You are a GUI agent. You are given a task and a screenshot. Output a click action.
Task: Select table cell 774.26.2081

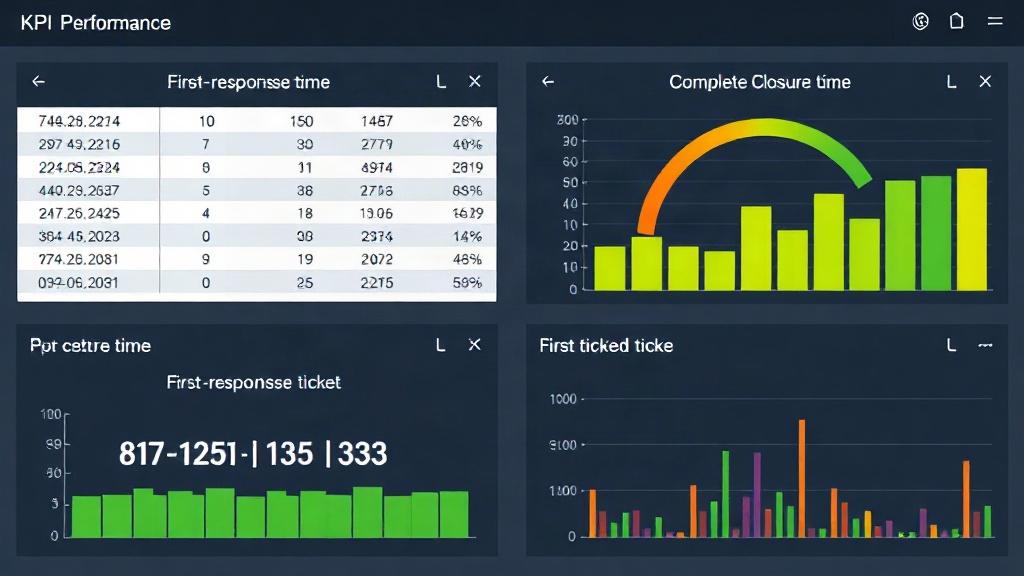79,259
